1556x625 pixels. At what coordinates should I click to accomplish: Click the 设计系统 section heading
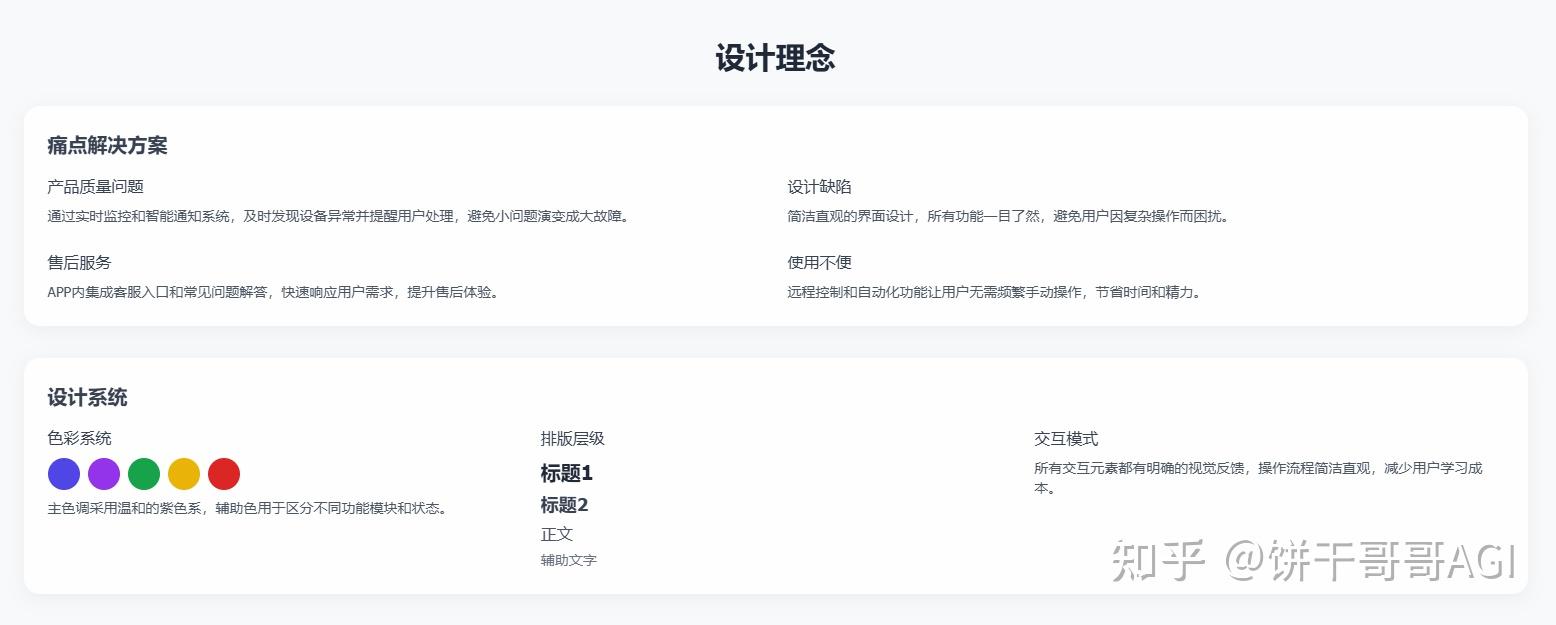[86, 398]
